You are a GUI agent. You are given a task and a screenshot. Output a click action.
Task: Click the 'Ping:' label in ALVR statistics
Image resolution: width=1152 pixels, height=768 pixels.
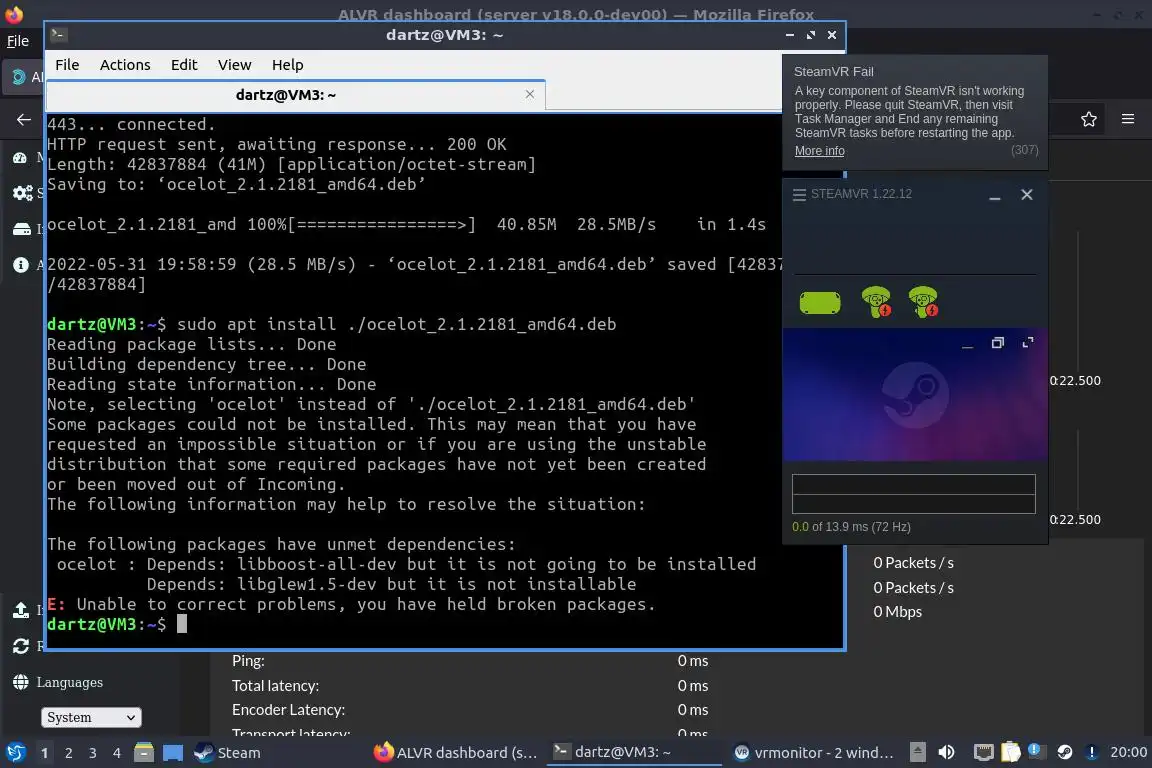click(248, 661)
